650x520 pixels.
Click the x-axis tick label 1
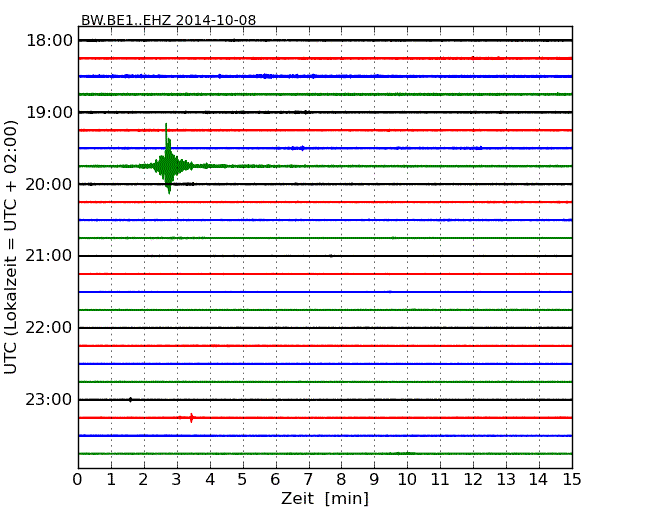tap(111, 480)
